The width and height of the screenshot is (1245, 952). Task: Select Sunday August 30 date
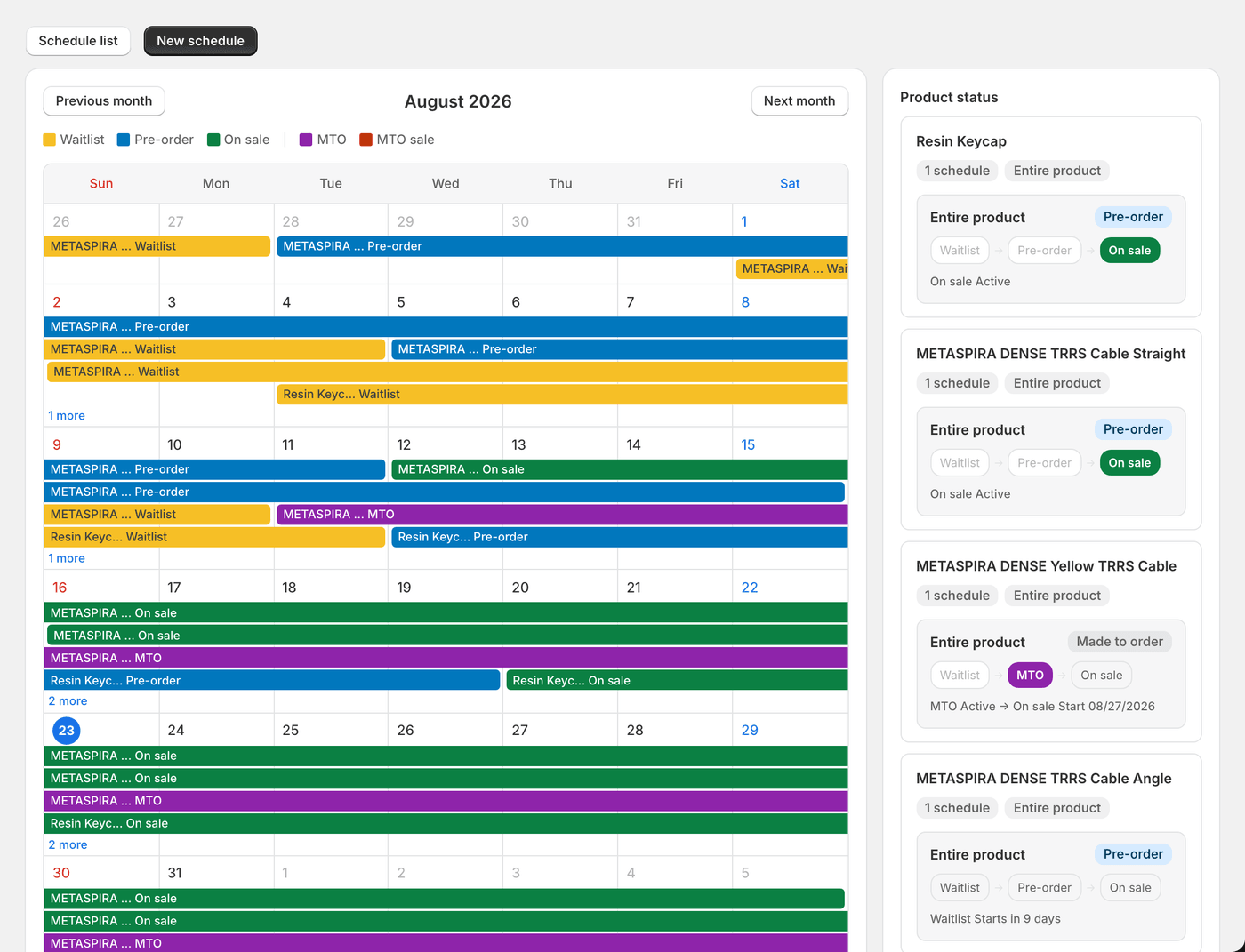[x=61, y=873]
